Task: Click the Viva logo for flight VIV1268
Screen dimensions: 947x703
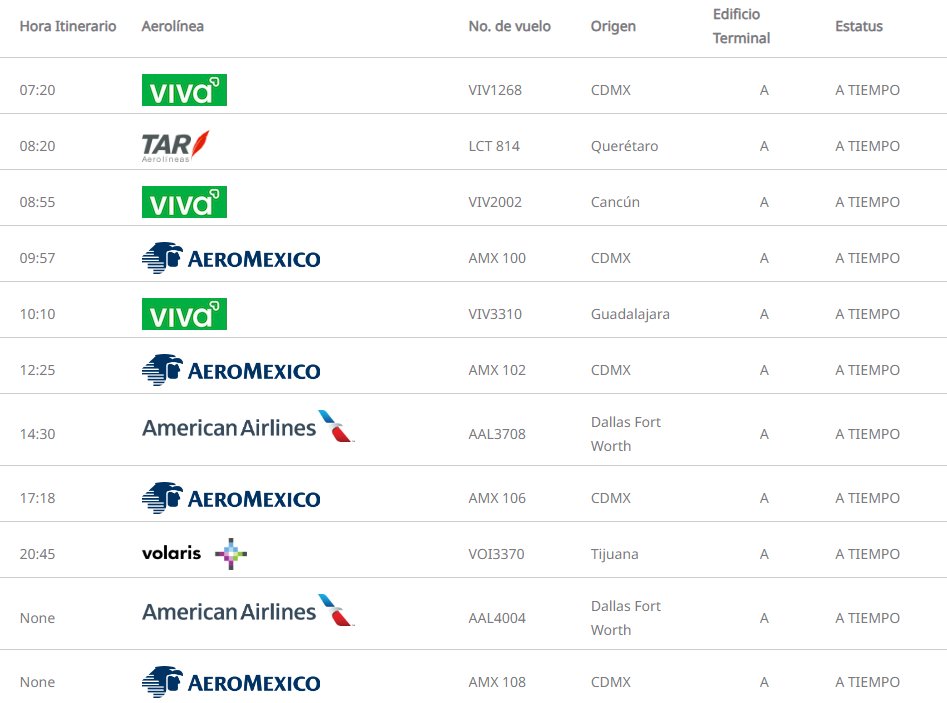Action: pyautogui.click(x=184, y=90)
